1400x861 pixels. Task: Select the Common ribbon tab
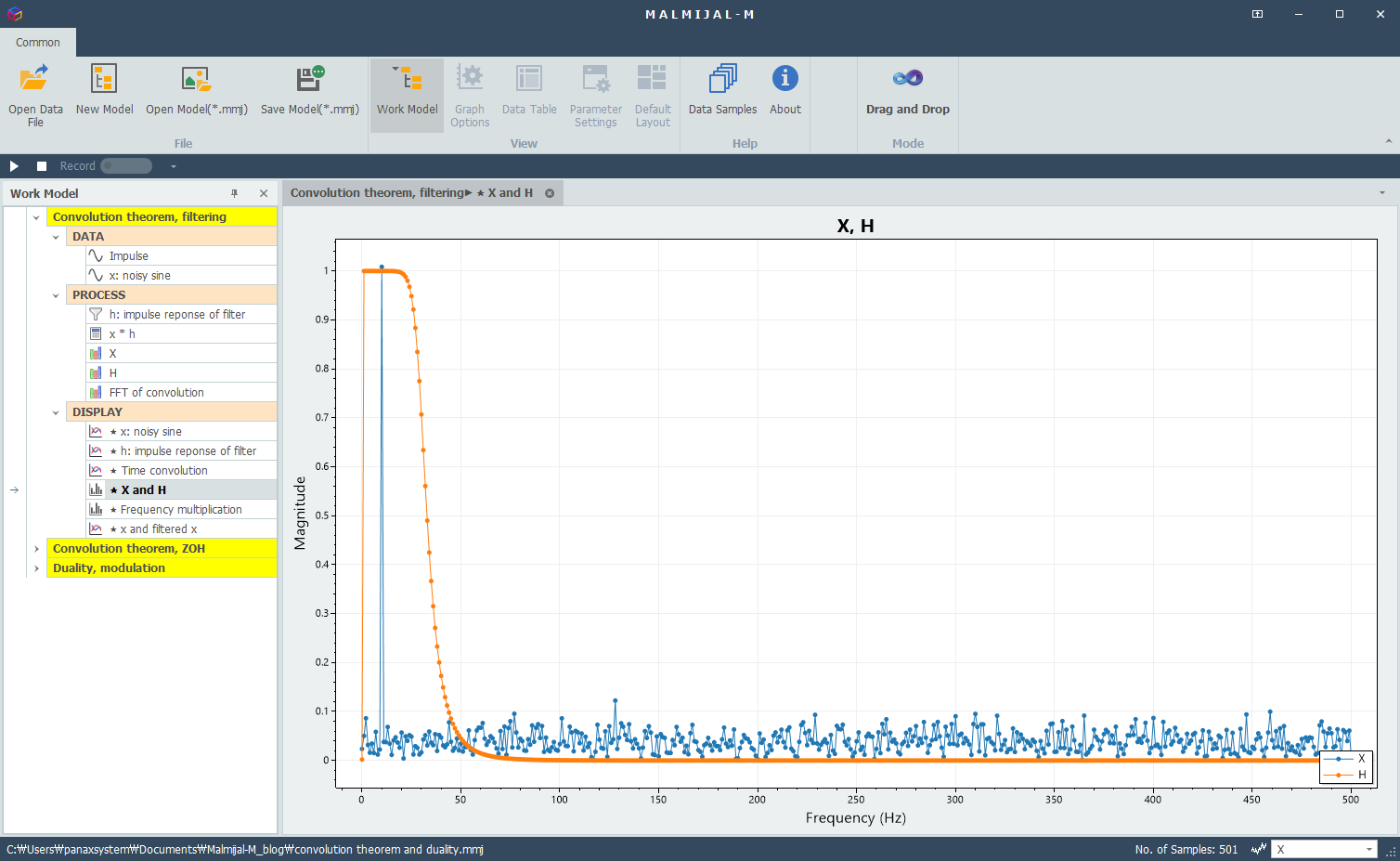[x=38, y=43]
